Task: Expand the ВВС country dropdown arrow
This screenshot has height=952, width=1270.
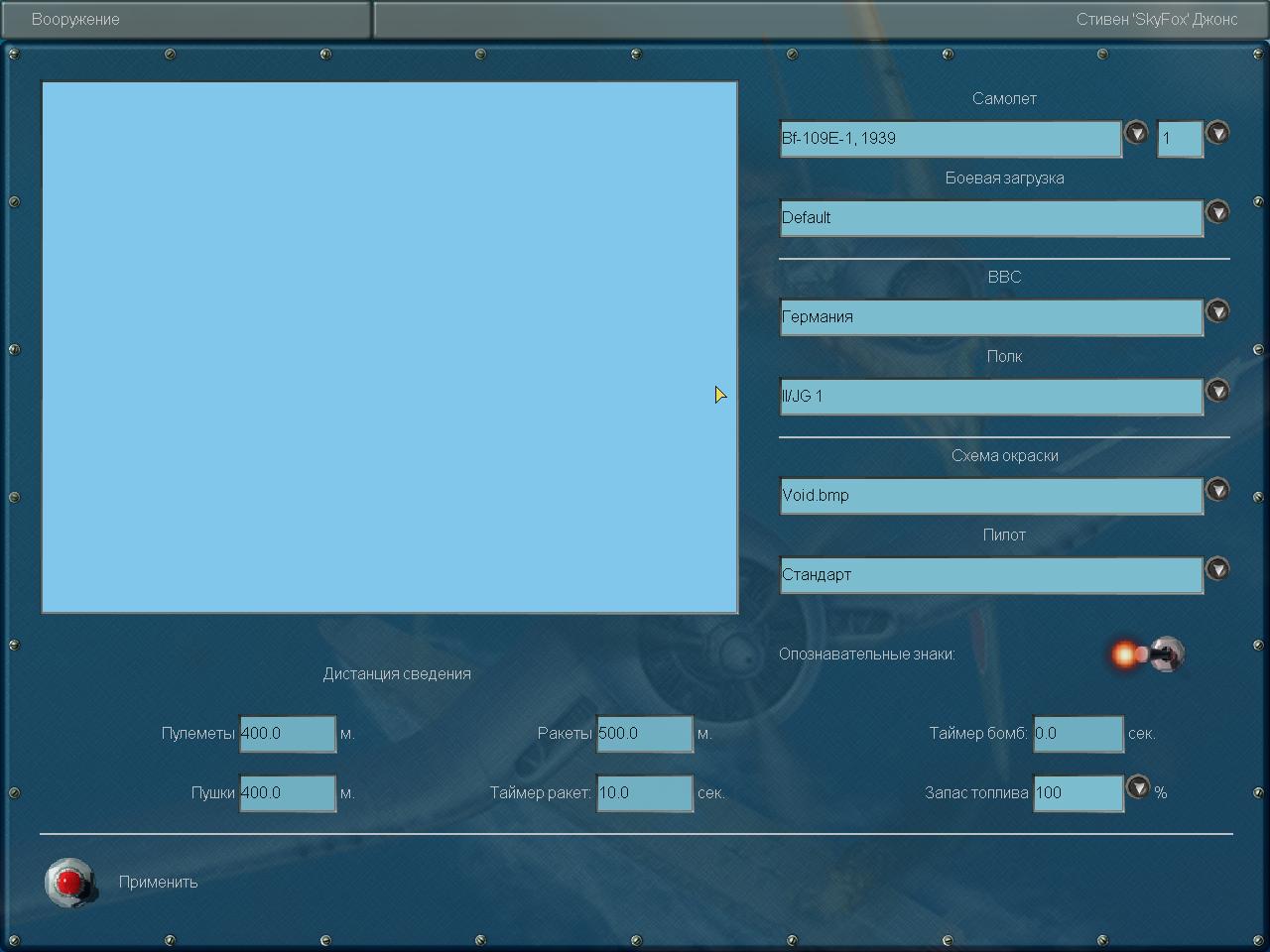Action: coord(1217,310)
